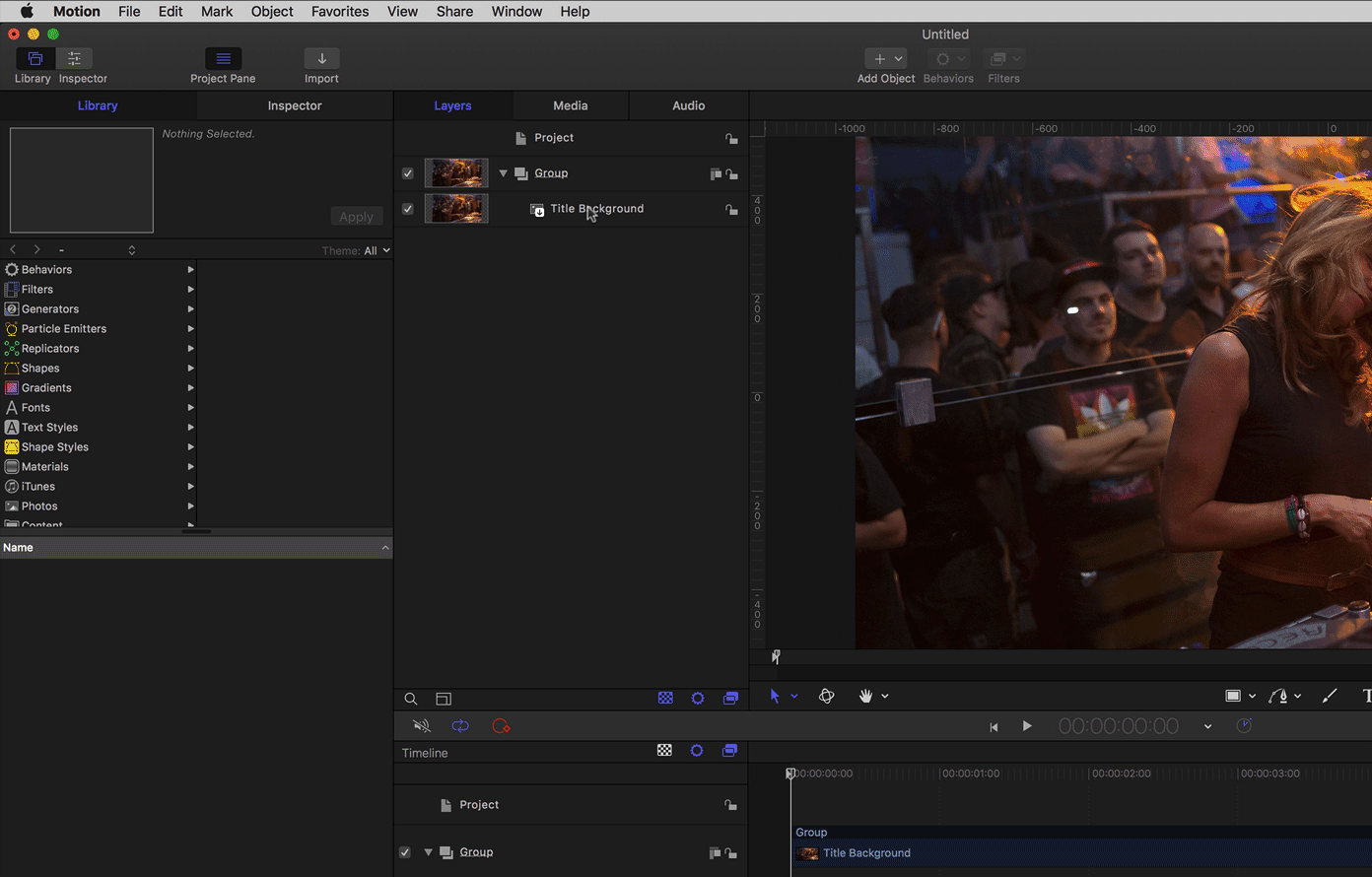Switch to the Audio tab

tap(689, 105)
